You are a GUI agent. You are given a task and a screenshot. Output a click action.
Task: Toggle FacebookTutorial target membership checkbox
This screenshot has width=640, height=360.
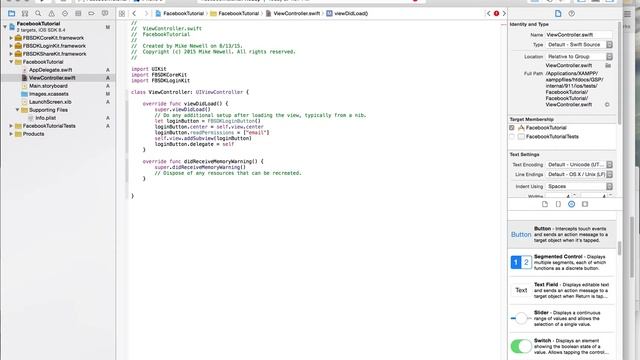coord(512,128)
